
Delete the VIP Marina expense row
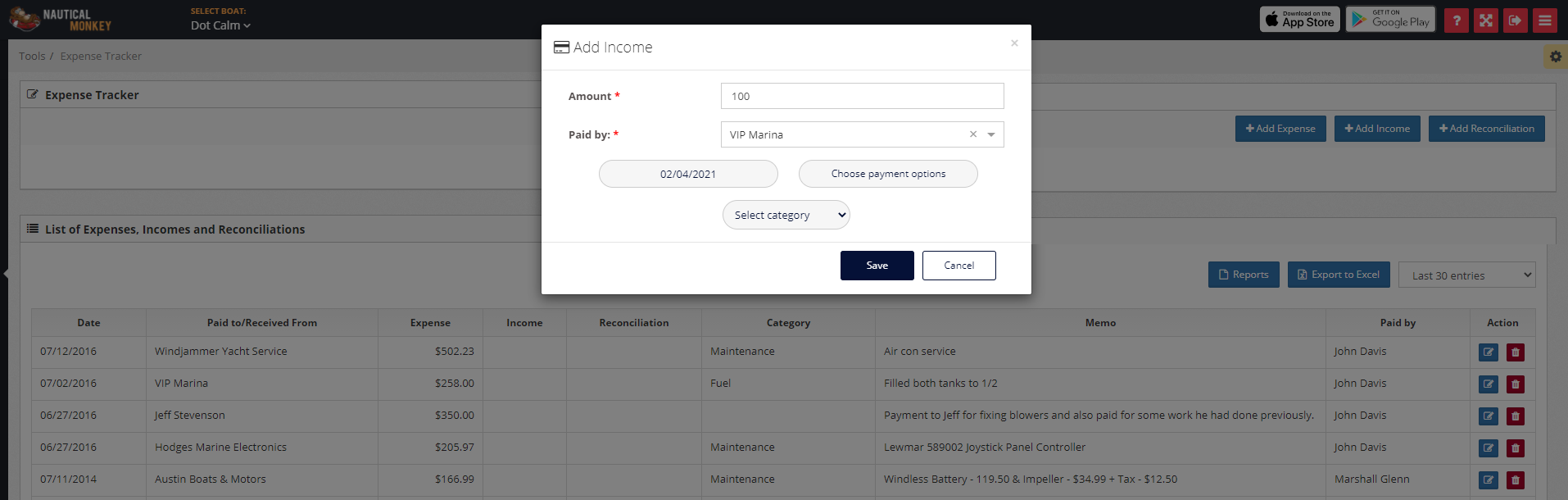pyautogui.click(x=1515, y=384)
